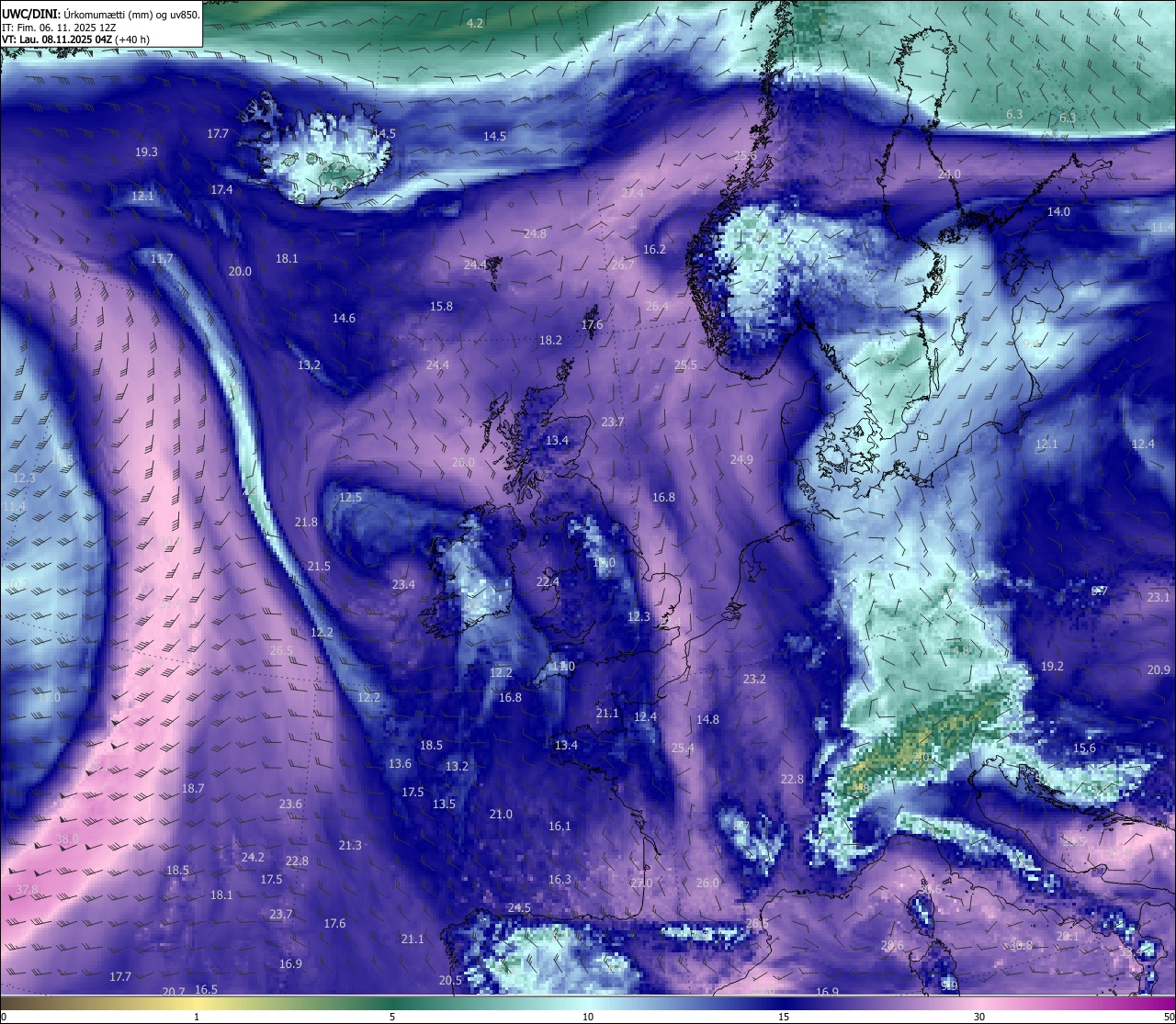Click the 16.1 map value

(x=560, y=826)
